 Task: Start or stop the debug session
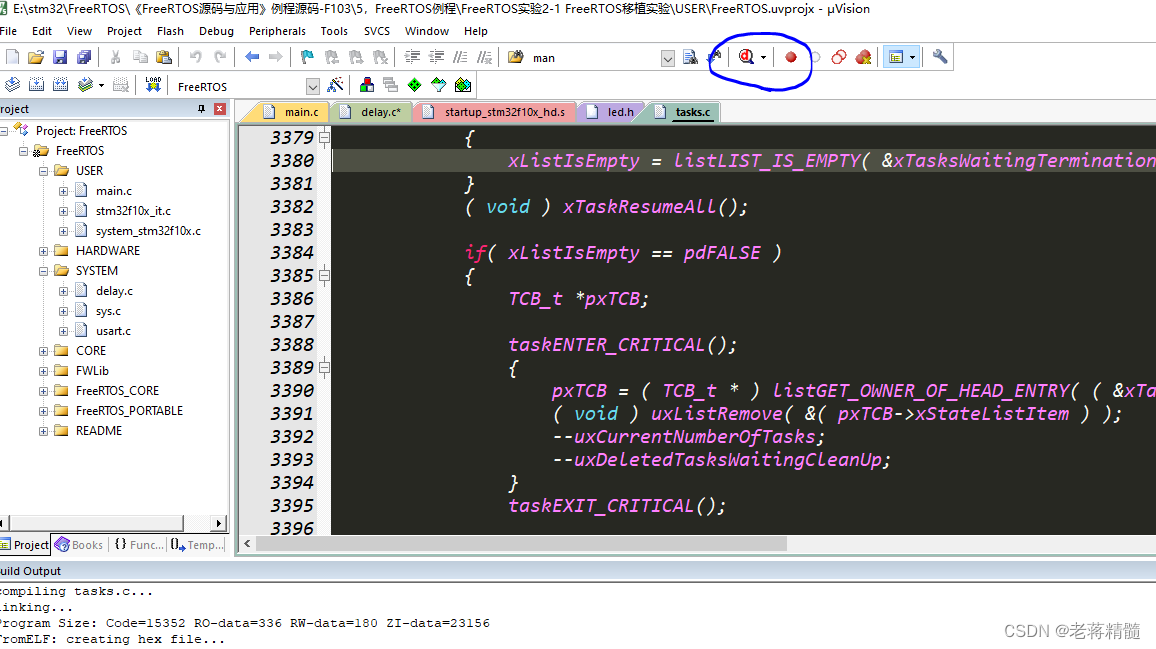(746, 57)
